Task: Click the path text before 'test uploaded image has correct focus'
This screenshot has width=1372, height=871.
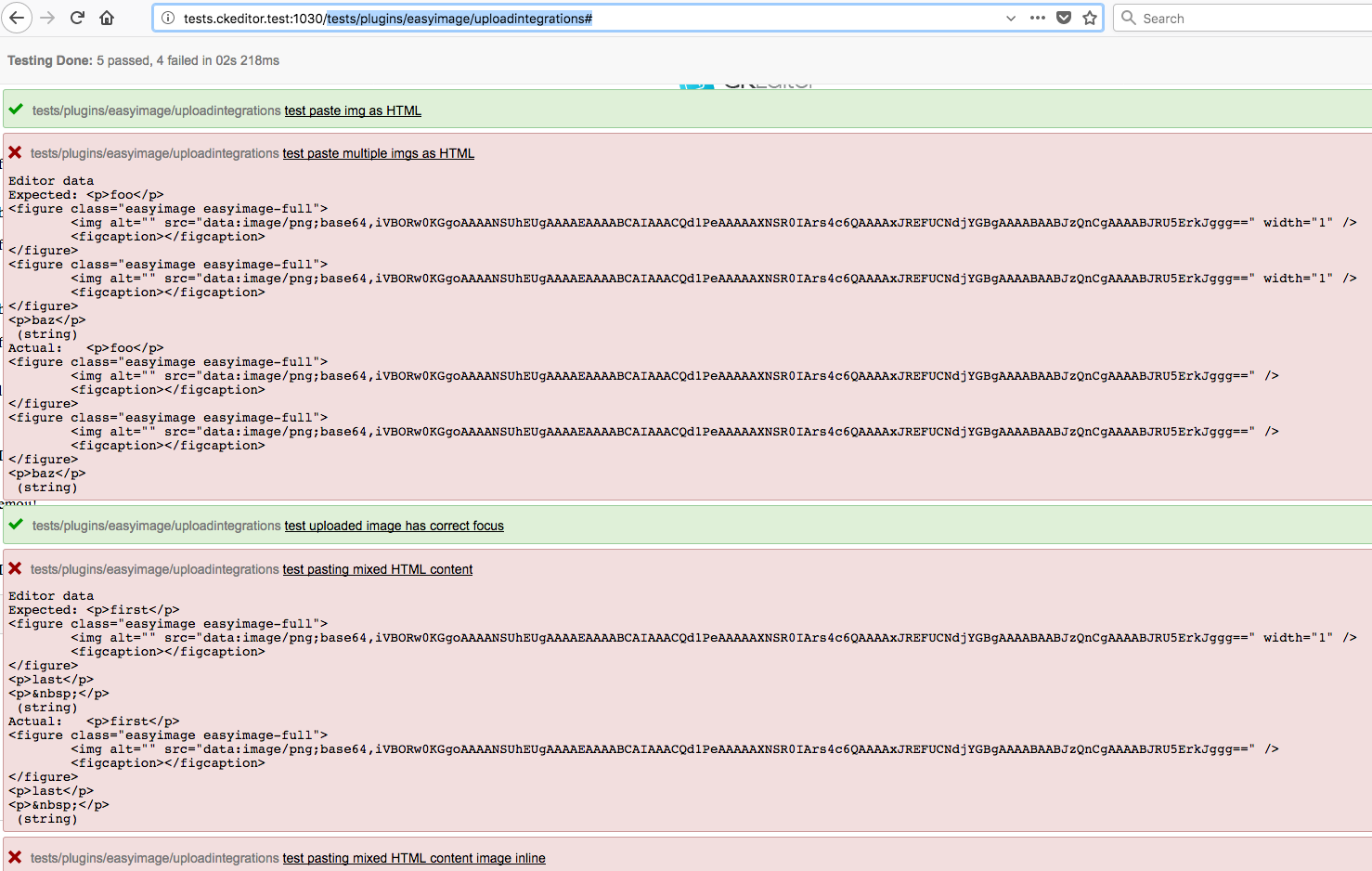Action: tap(157, 526)
